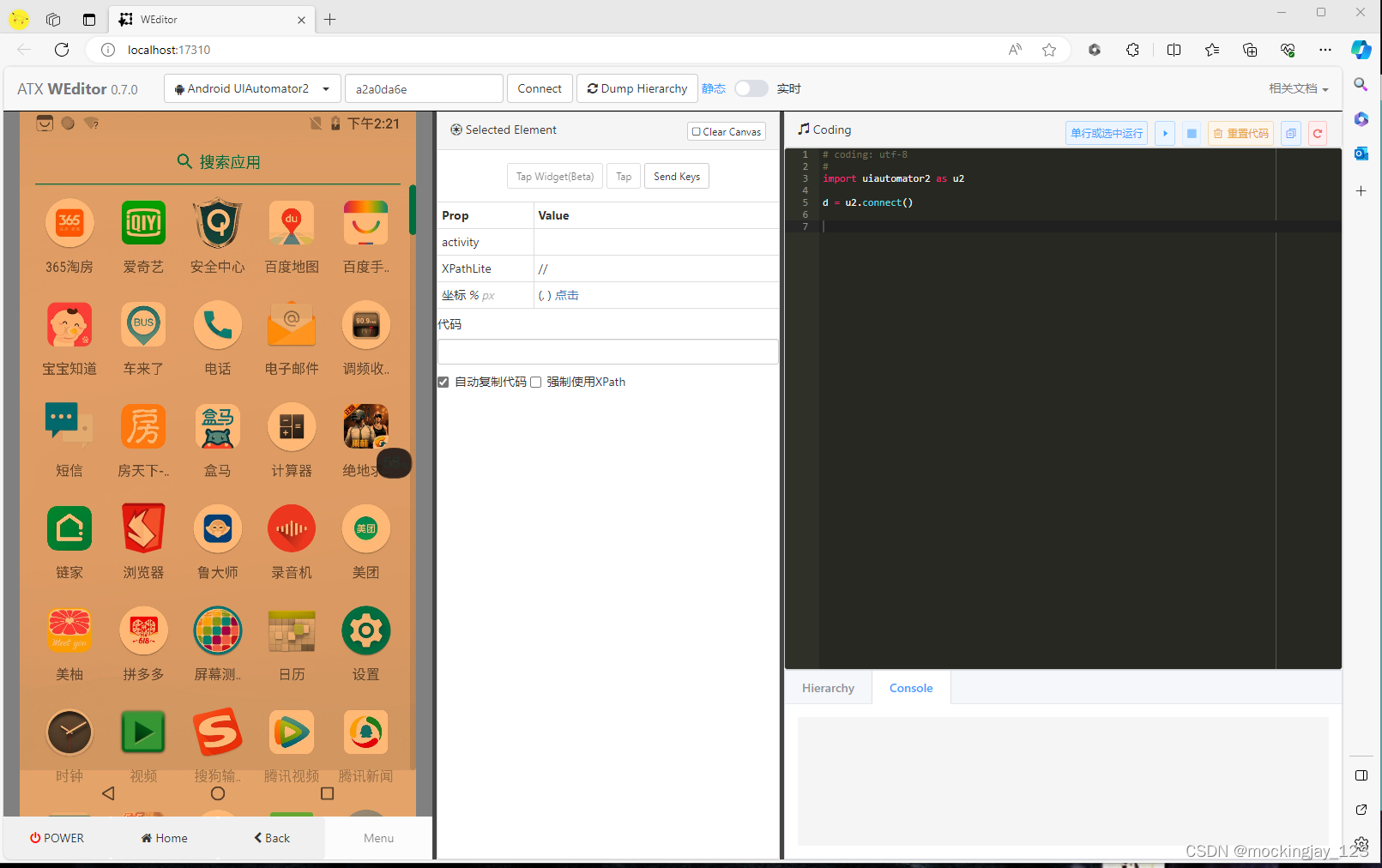
Task: Select the WEditor browser tab
Action: [211, 19]
